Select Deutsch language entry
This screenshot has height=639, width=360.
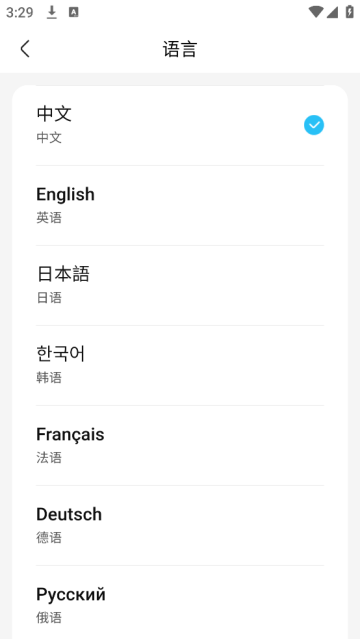(180, 525)
